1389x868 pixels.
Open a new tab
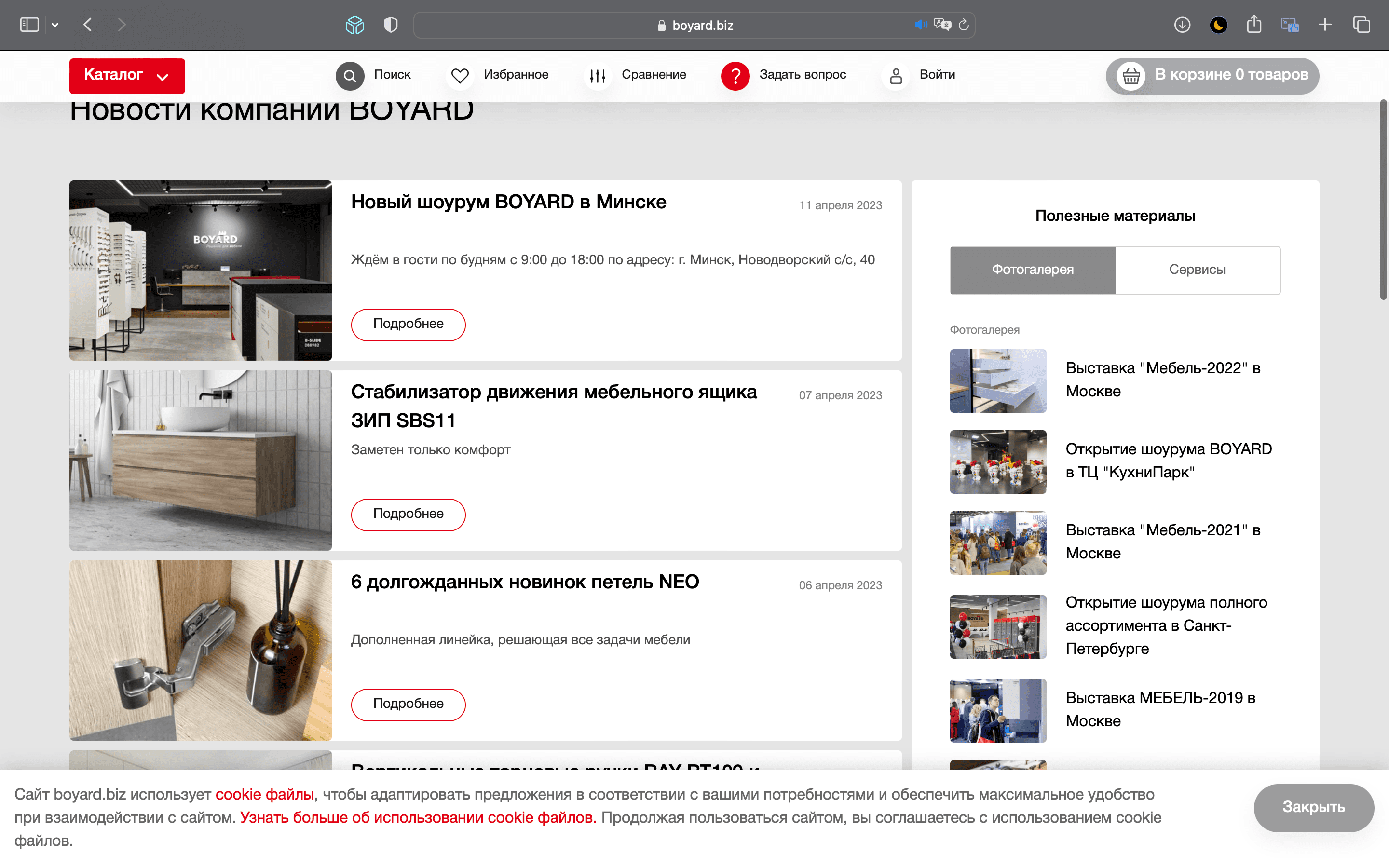(x=1325, y=25)
